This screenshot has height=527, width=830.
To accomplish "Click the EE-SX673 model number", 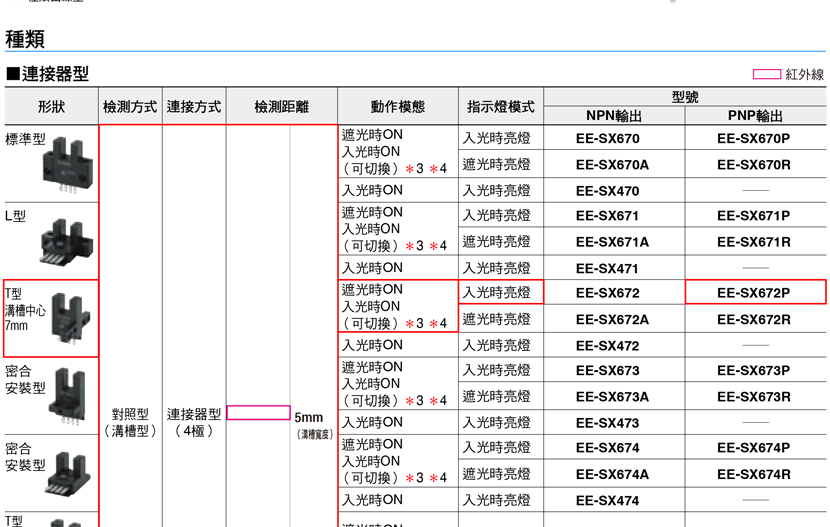I will 608,370.
